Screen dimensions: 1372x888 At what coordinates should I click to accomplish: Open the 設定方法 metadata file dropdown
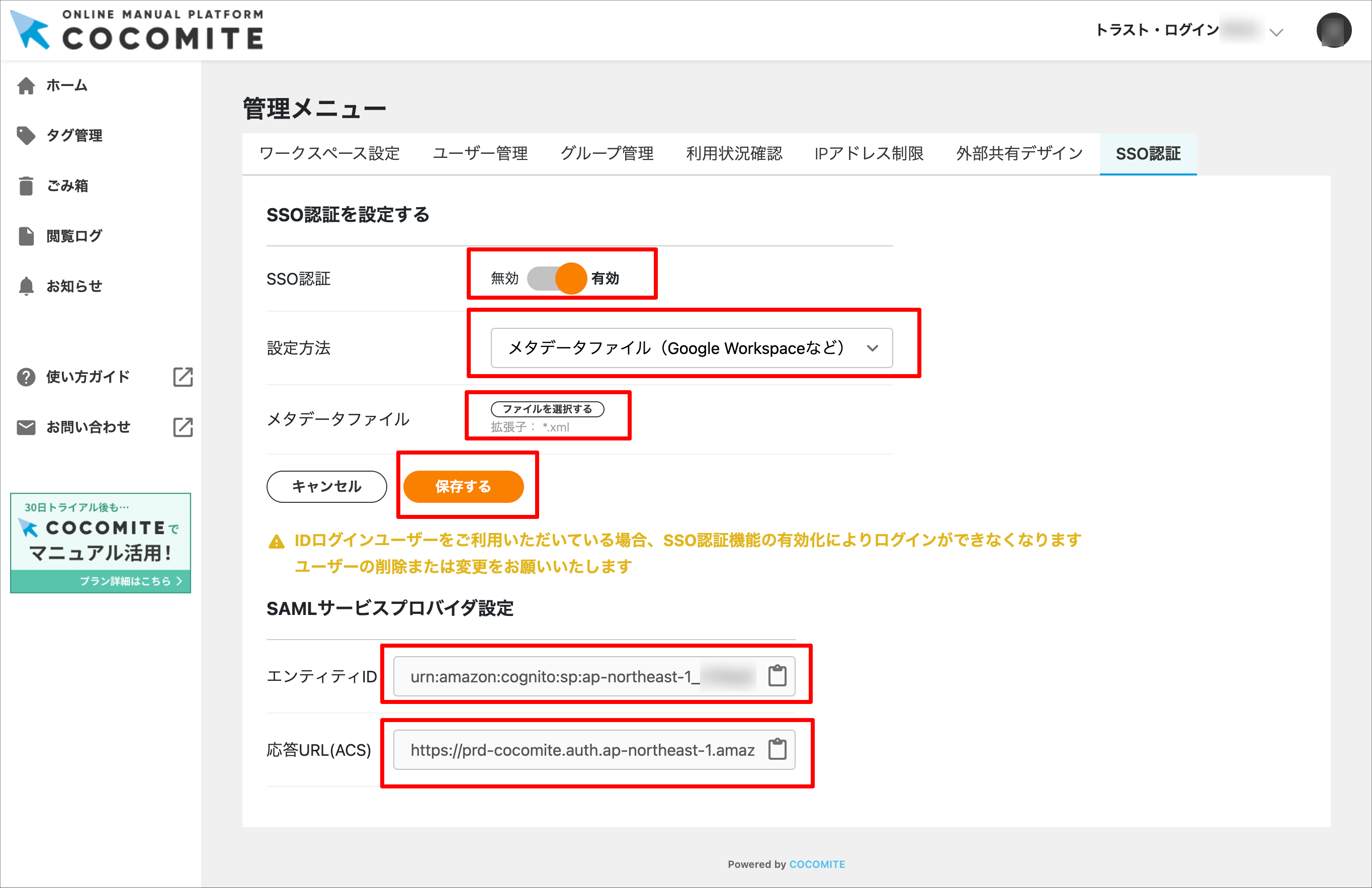pos(692,348)
